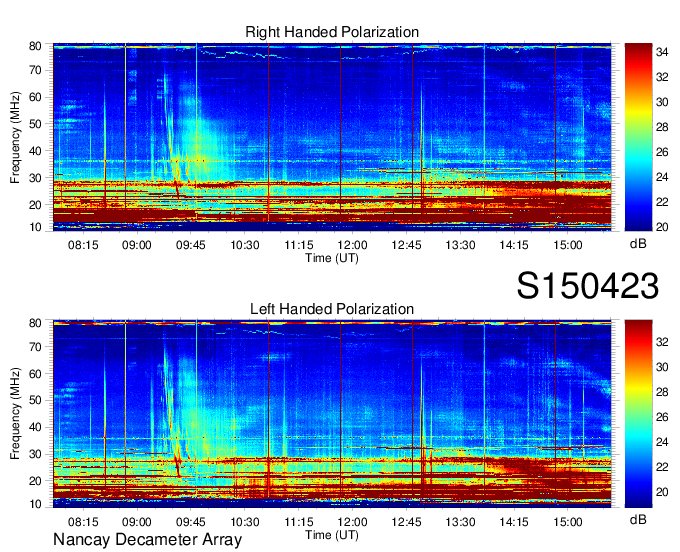Click the 11:15 time tick under the Left Handed plot
Screen dimensions: 680x552
pos(298,522)
